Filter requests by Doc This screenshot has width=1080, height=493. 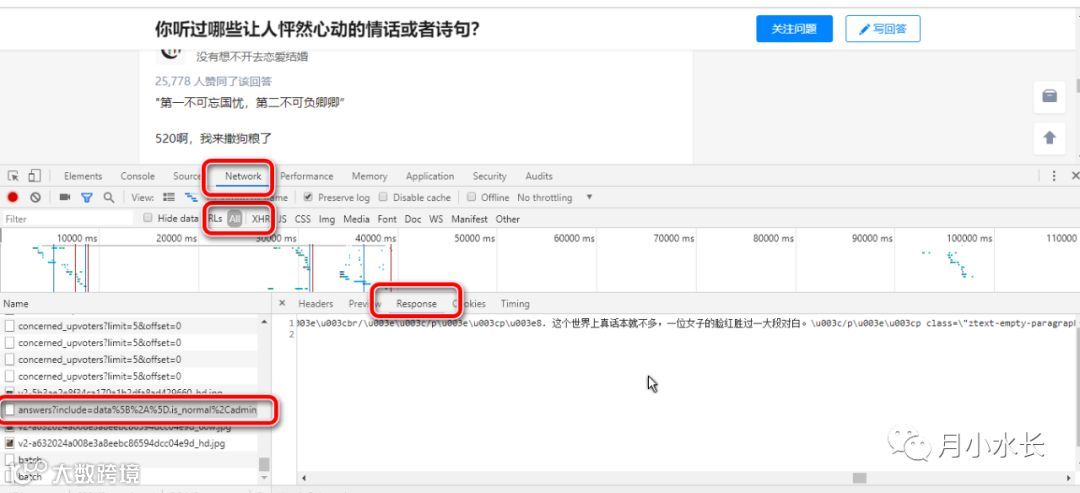point(413,219)
